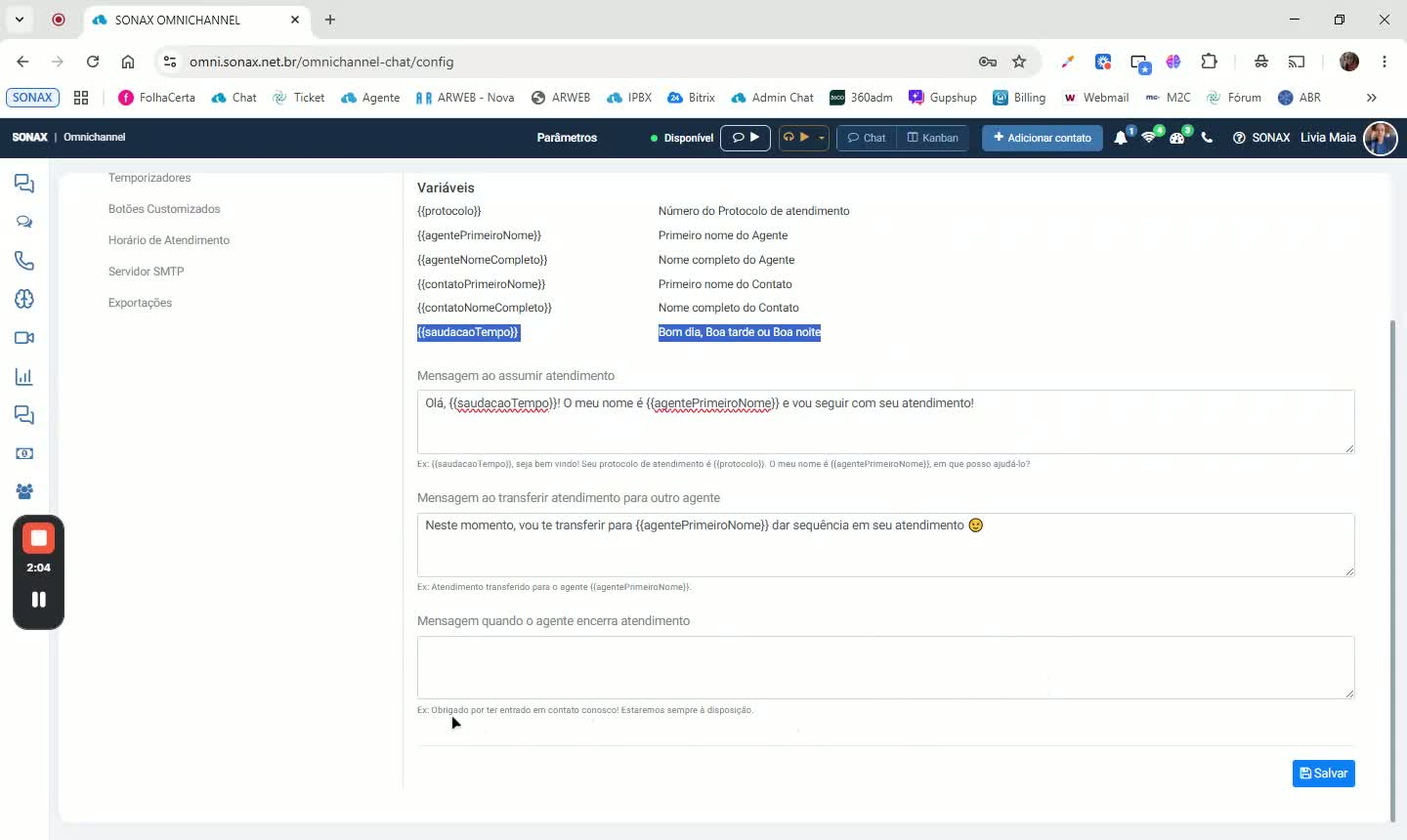
Task: Click the page vertical scrollbar
Action: 1392,571
